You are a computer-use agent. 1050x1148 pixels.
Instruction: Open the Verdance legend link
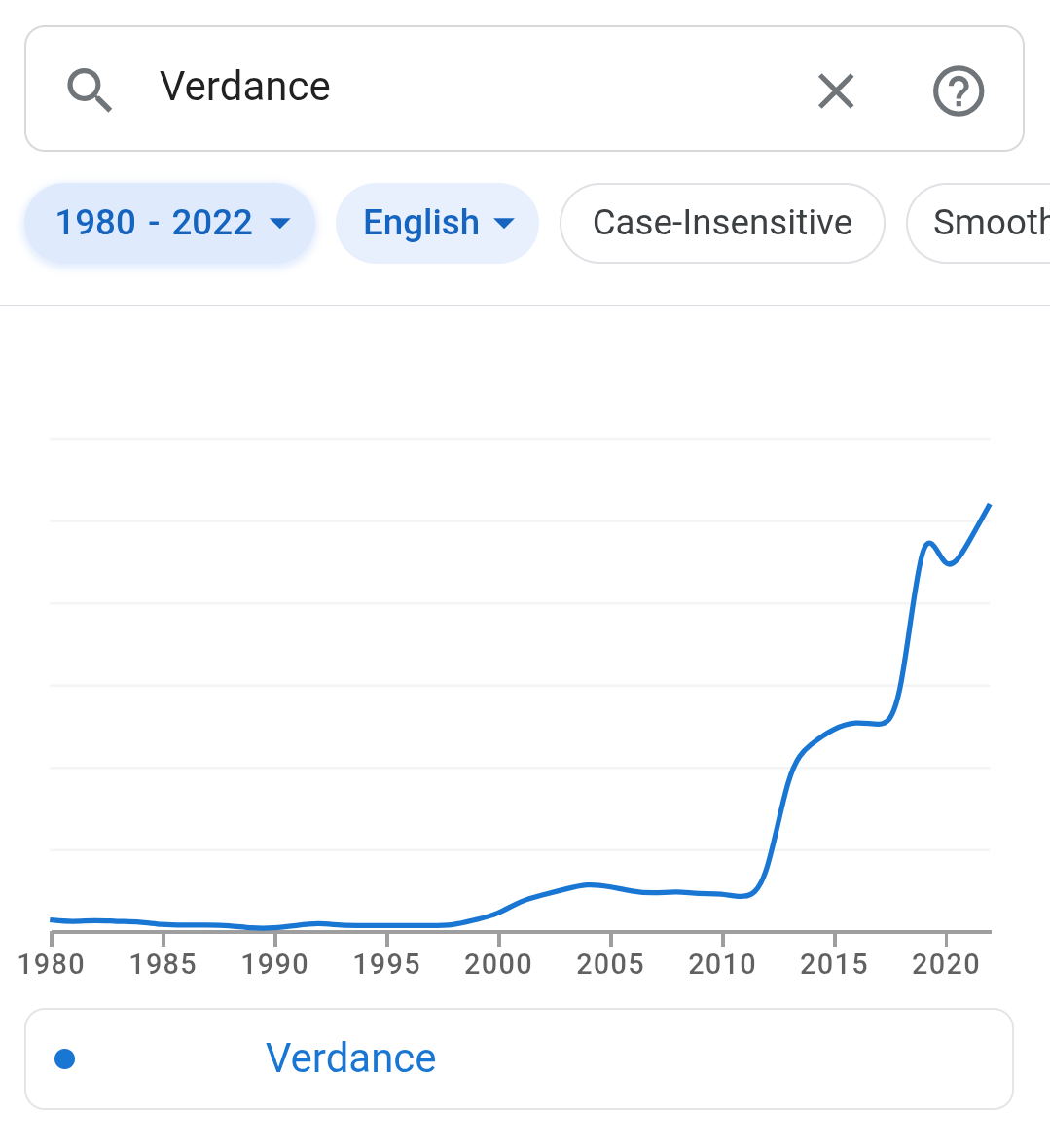pos(350,1058)
